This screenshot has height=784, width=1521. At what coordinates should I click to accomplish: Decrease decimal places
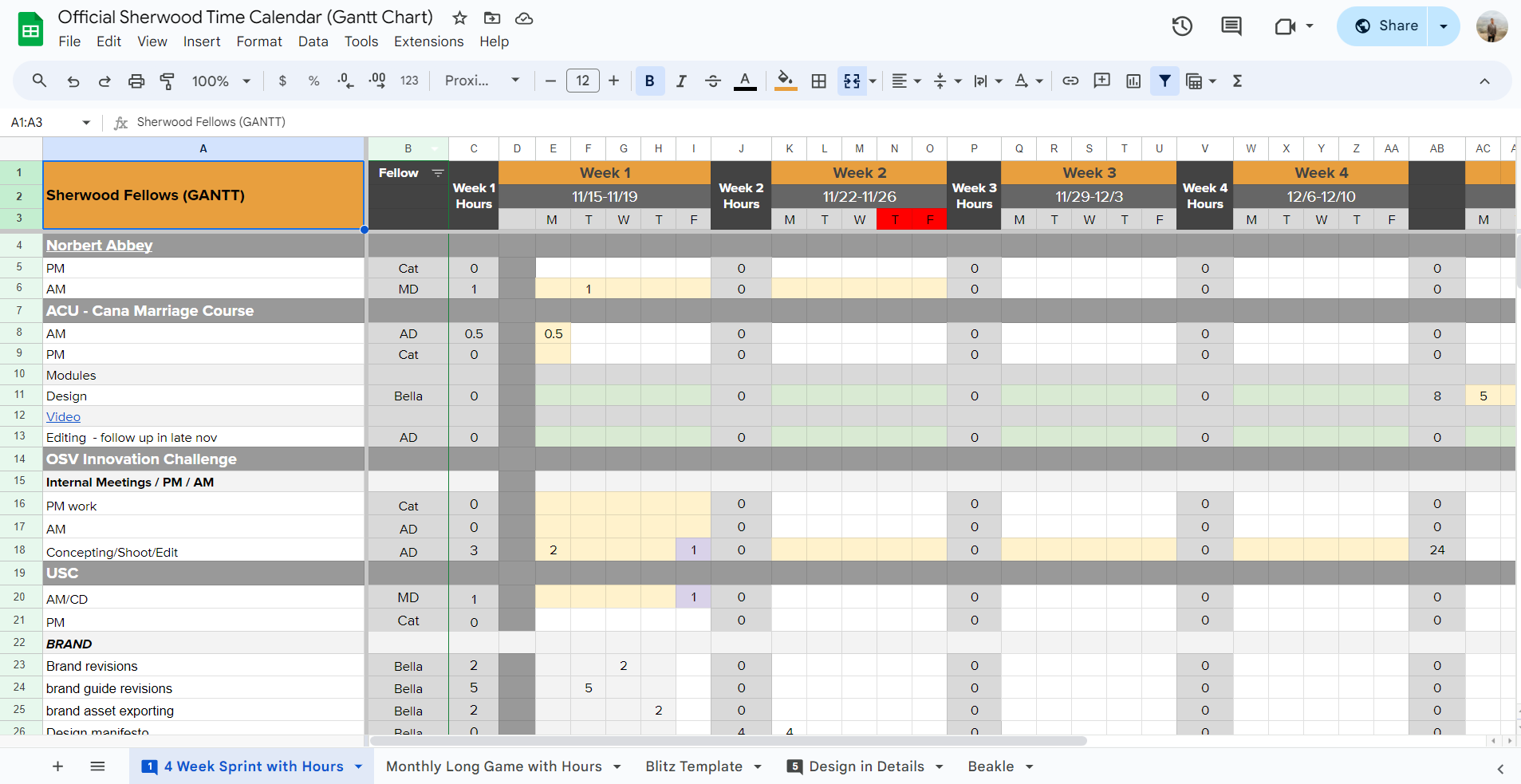point(345,81)
